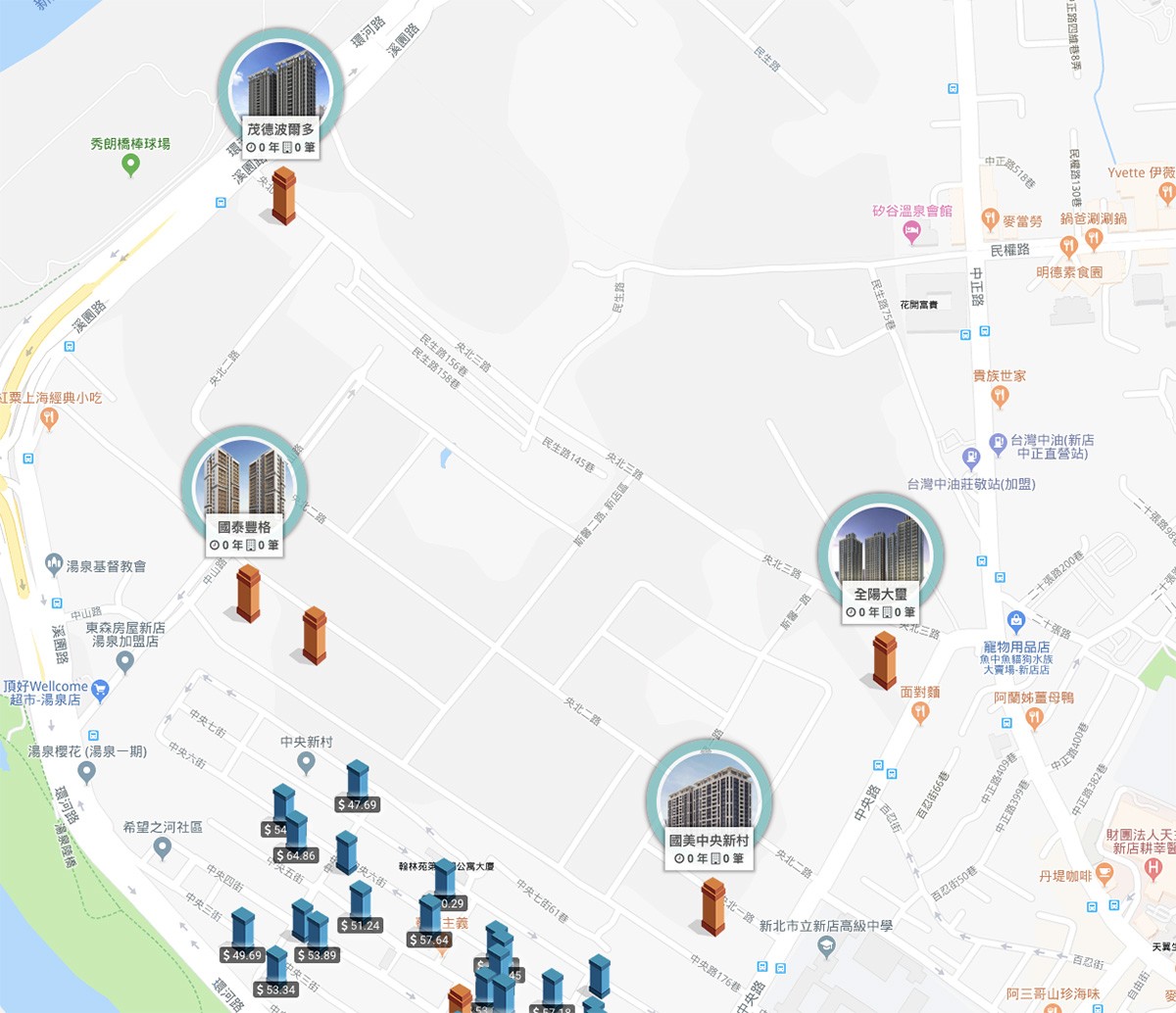Open the $ 53.34 price tag

click(x=275, y=989)
